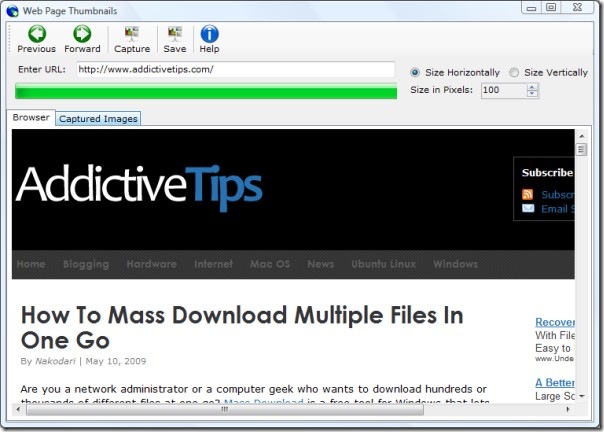Viewport: 604px width, 432px height.
Task: Click author name Nakodari
Action: [x=55, y=361]
